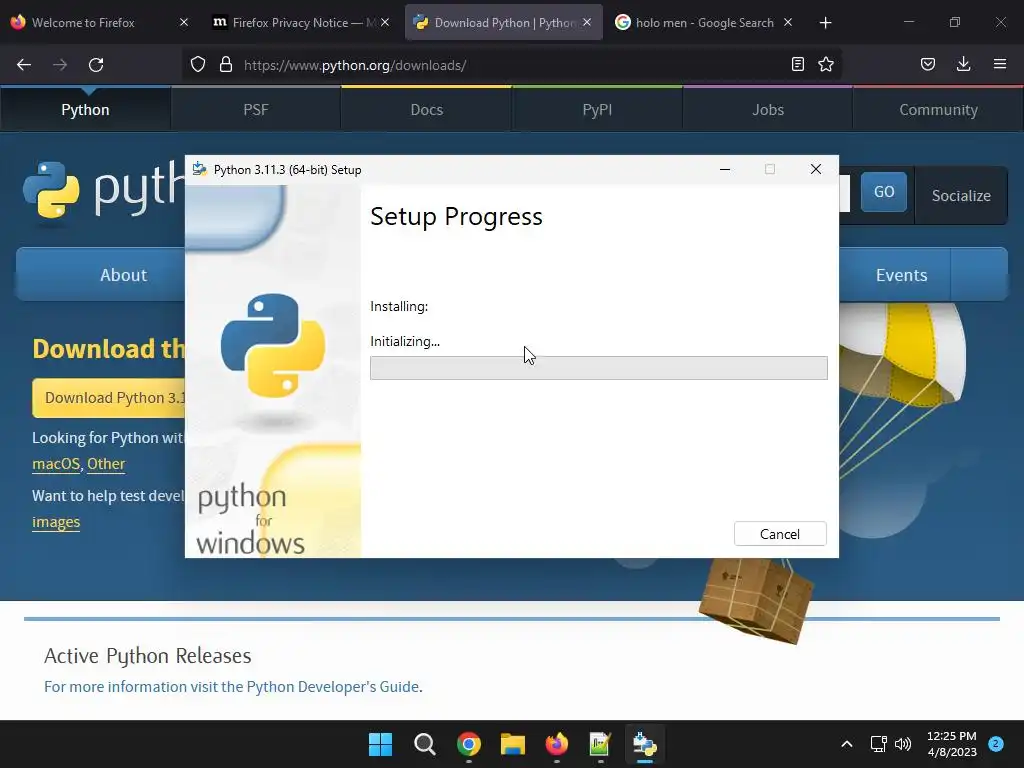Close the Python Setup dialog
This screenshot has height=768, width=1024.
[816, 169]
